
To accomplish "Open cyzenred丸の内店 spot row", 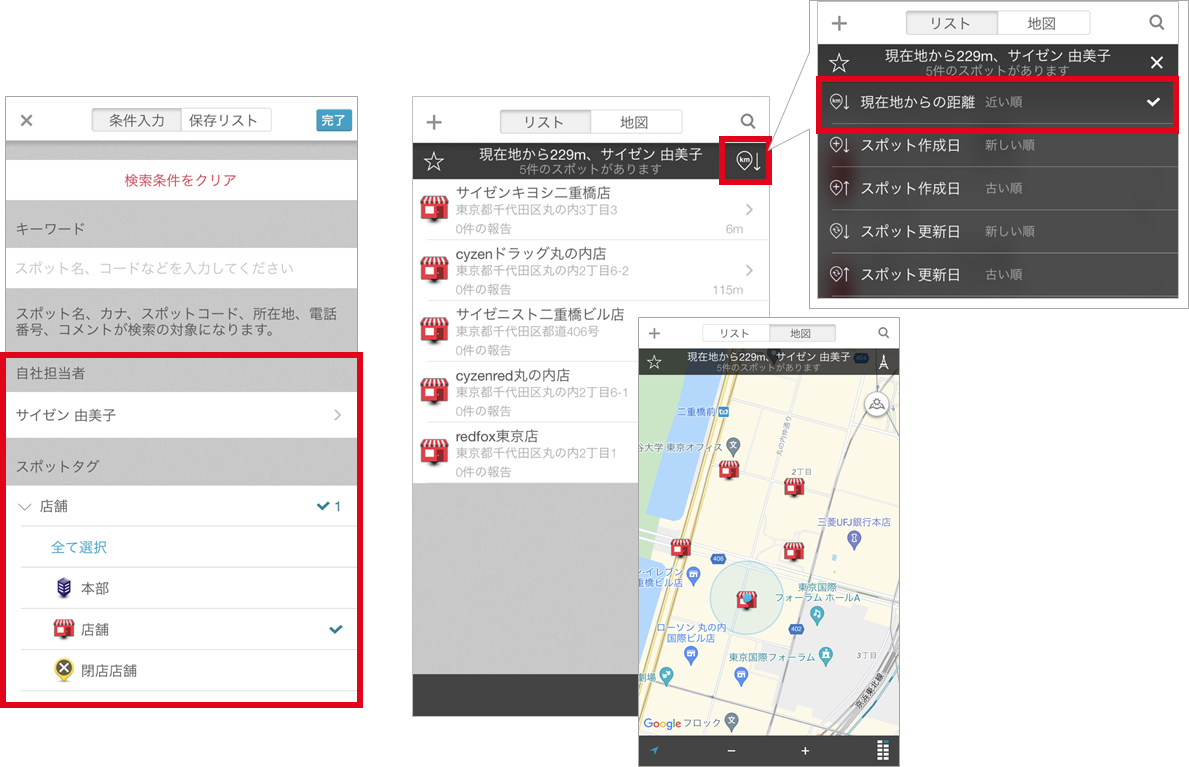I will [526, 392].
